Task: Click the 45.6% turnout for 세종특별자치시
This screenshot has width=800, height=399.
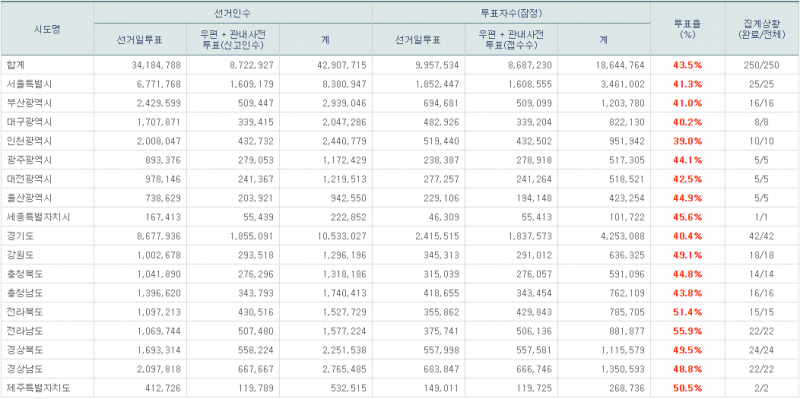Action: click(687, 217)
